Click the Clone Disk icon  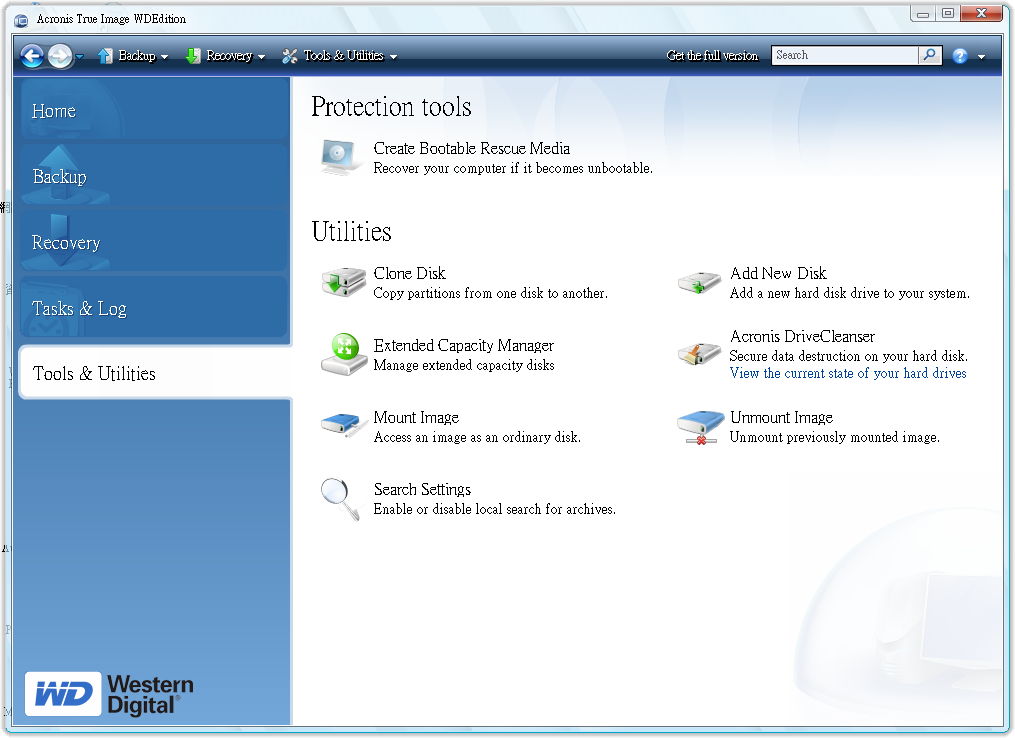click(343, 282)
